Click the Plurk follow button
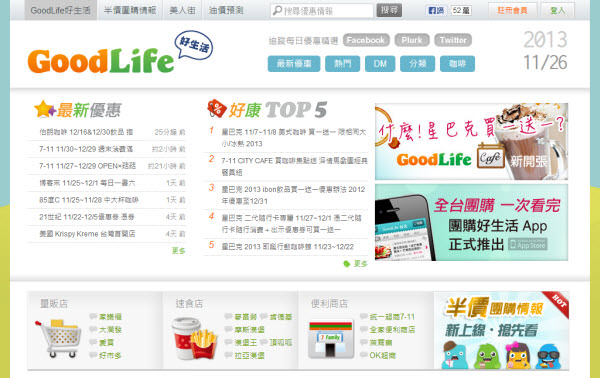This screenshot has height=378, width=600. 412,40
